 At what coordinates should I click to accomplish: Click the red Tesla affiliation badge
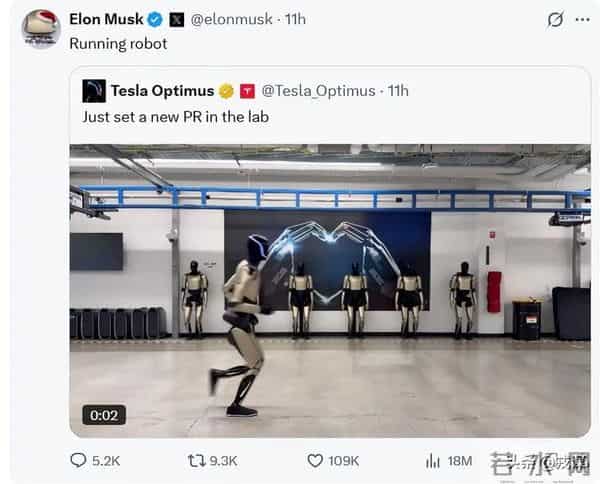(247, 91)
